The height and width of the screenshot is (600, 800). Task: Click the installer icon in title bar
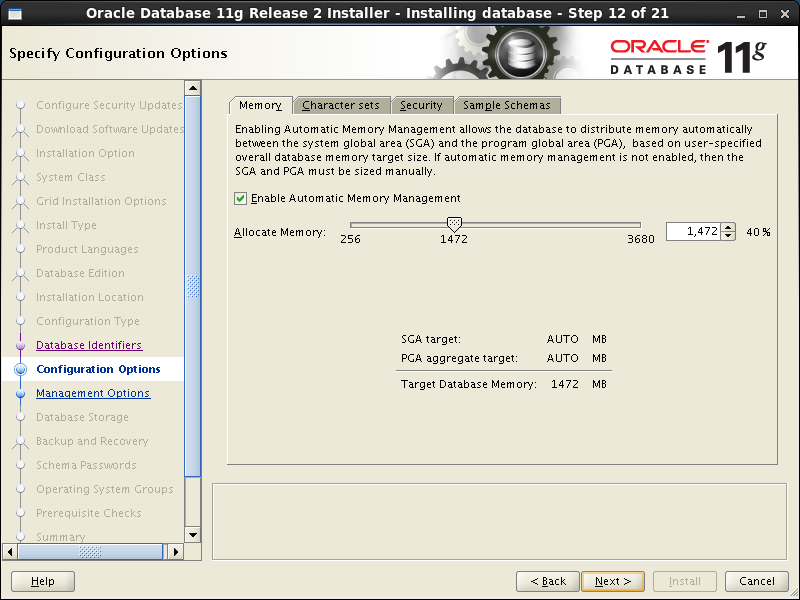[x=14, y=13]
